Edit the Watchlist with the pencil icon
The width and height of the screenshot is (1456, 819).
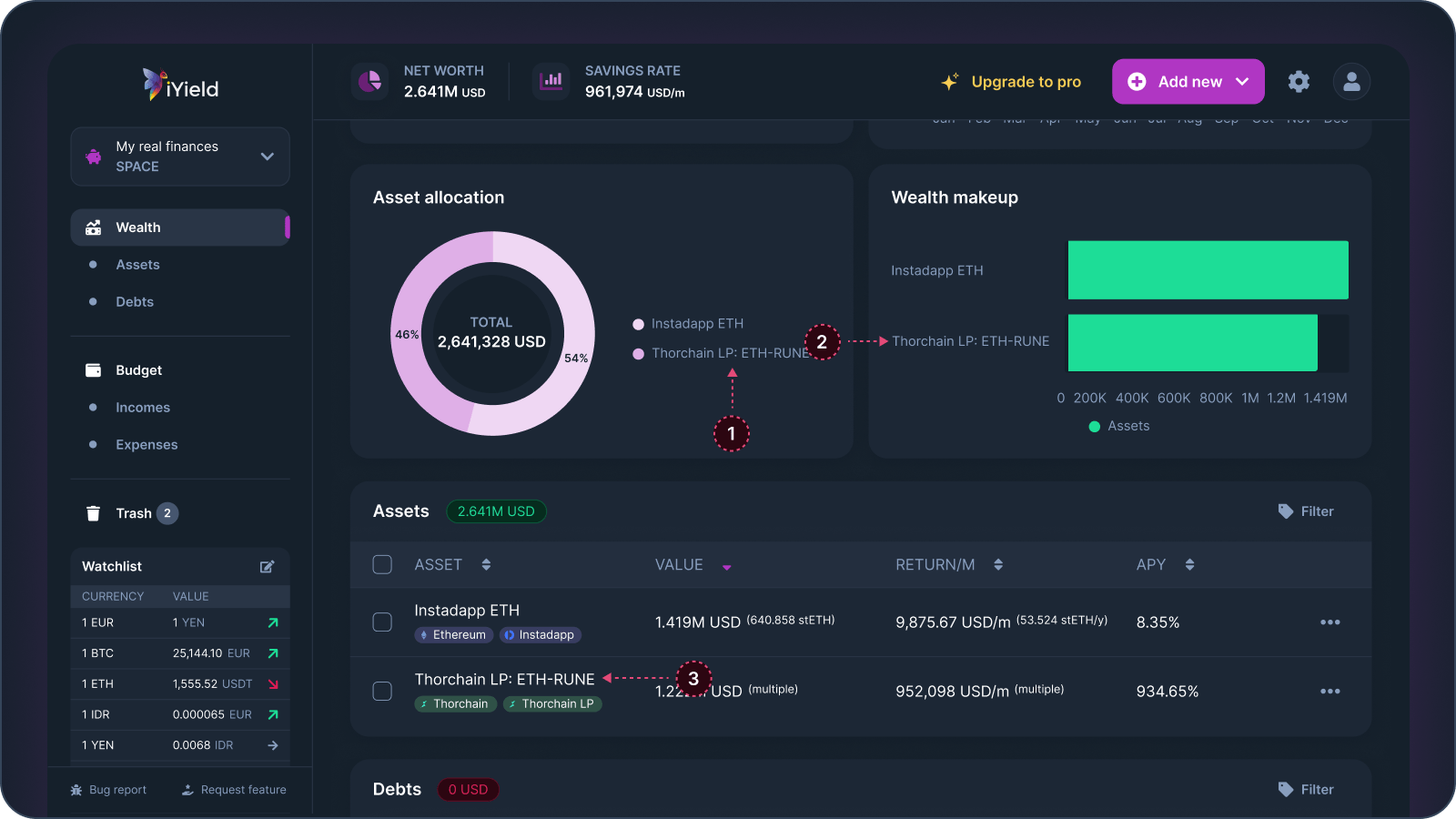(x=267, y=566)
